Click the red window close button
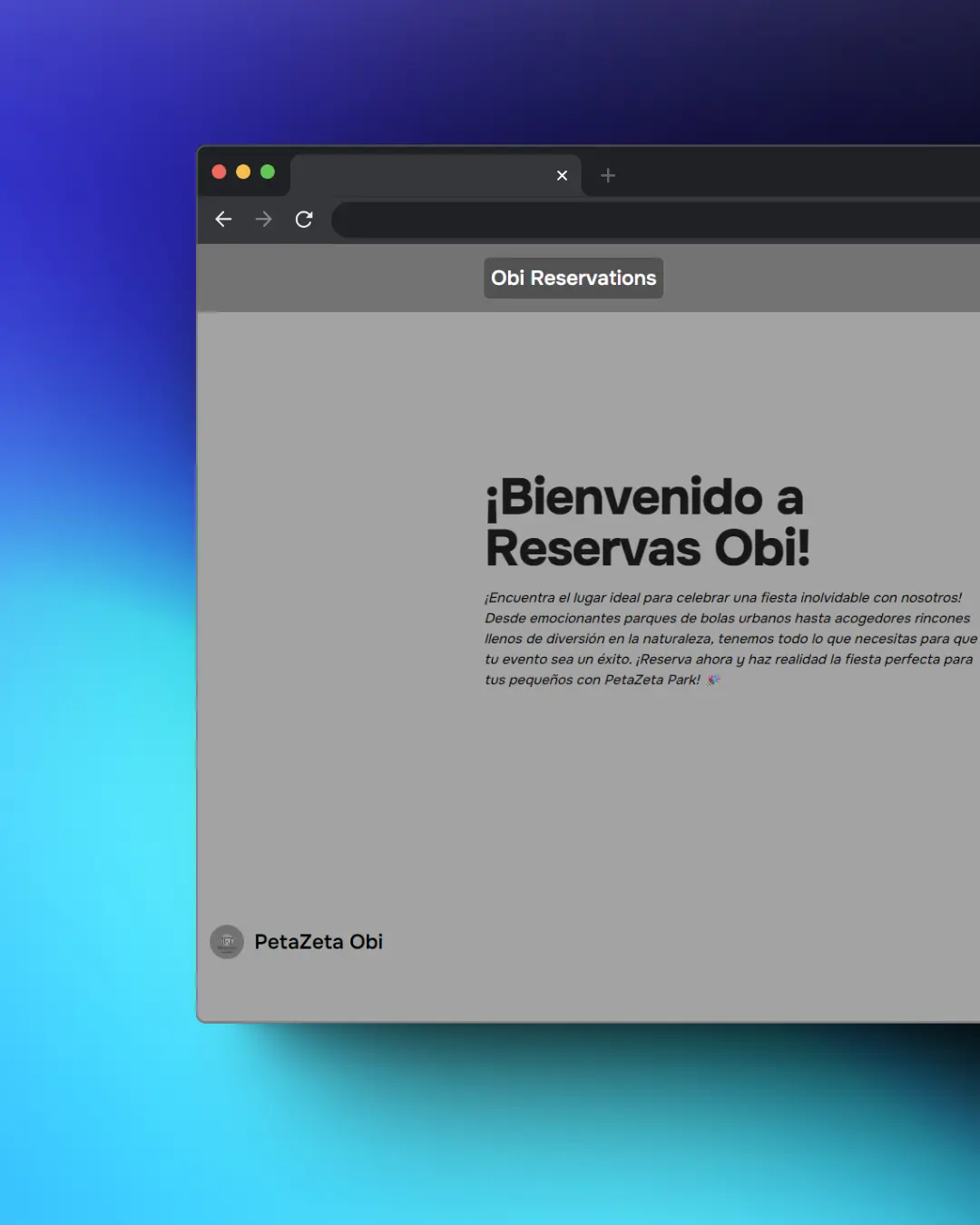 (219, 171)
